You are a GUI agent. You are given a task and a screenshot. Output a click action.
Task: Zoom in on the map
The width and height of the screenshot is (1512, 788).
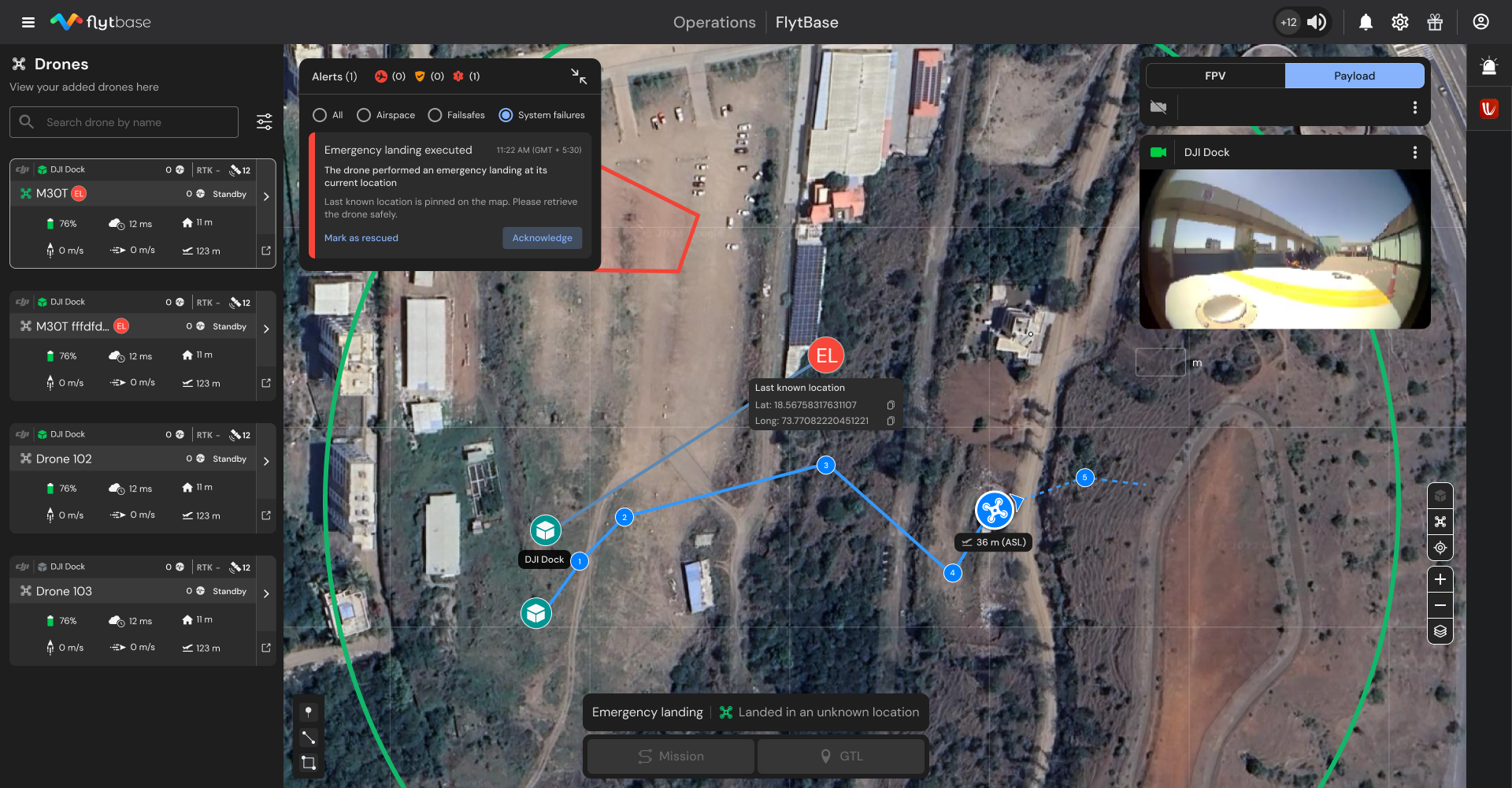1440,580
